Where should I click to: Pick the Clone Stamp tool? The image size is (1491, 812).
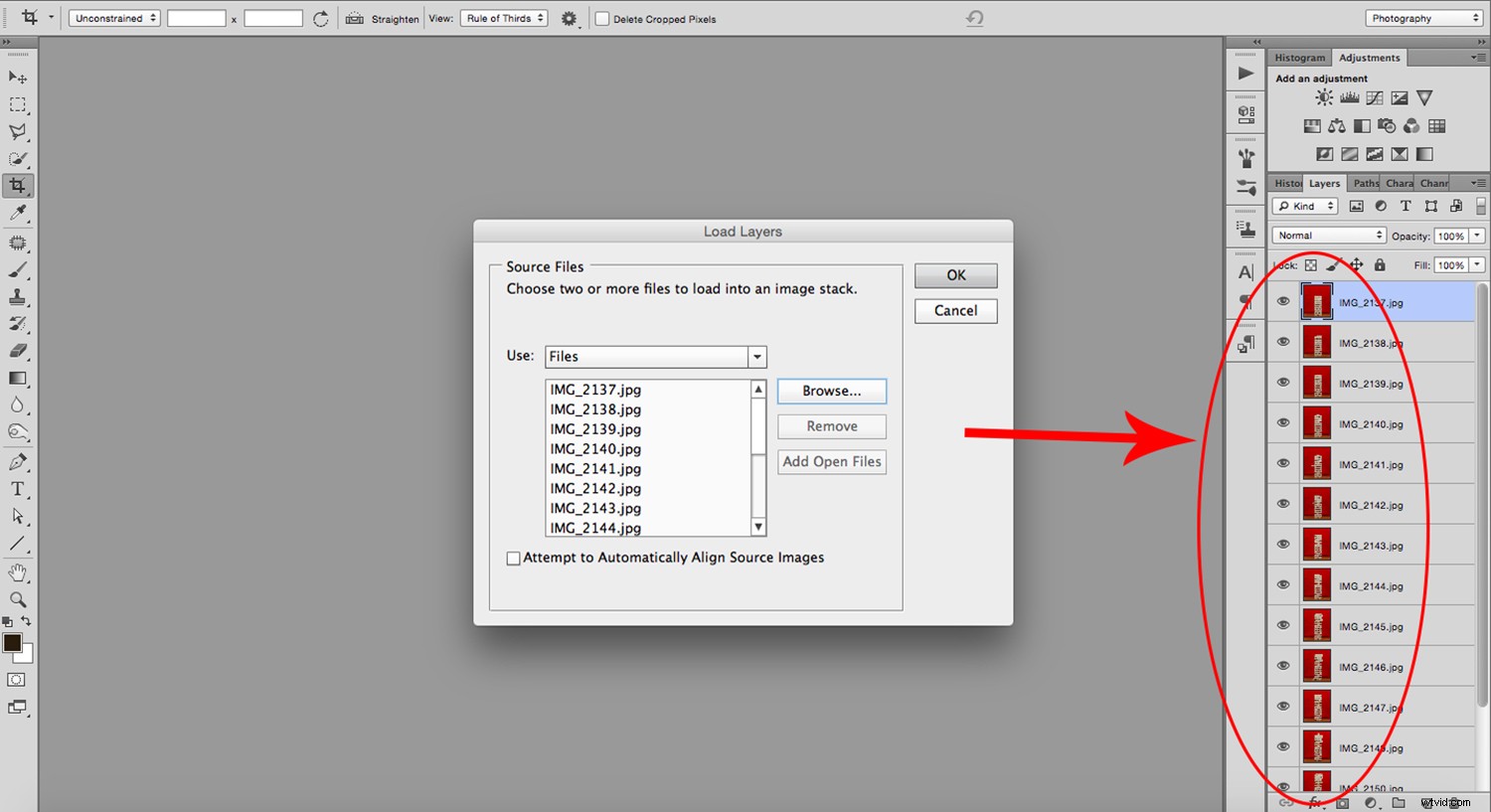pos(18,296)
